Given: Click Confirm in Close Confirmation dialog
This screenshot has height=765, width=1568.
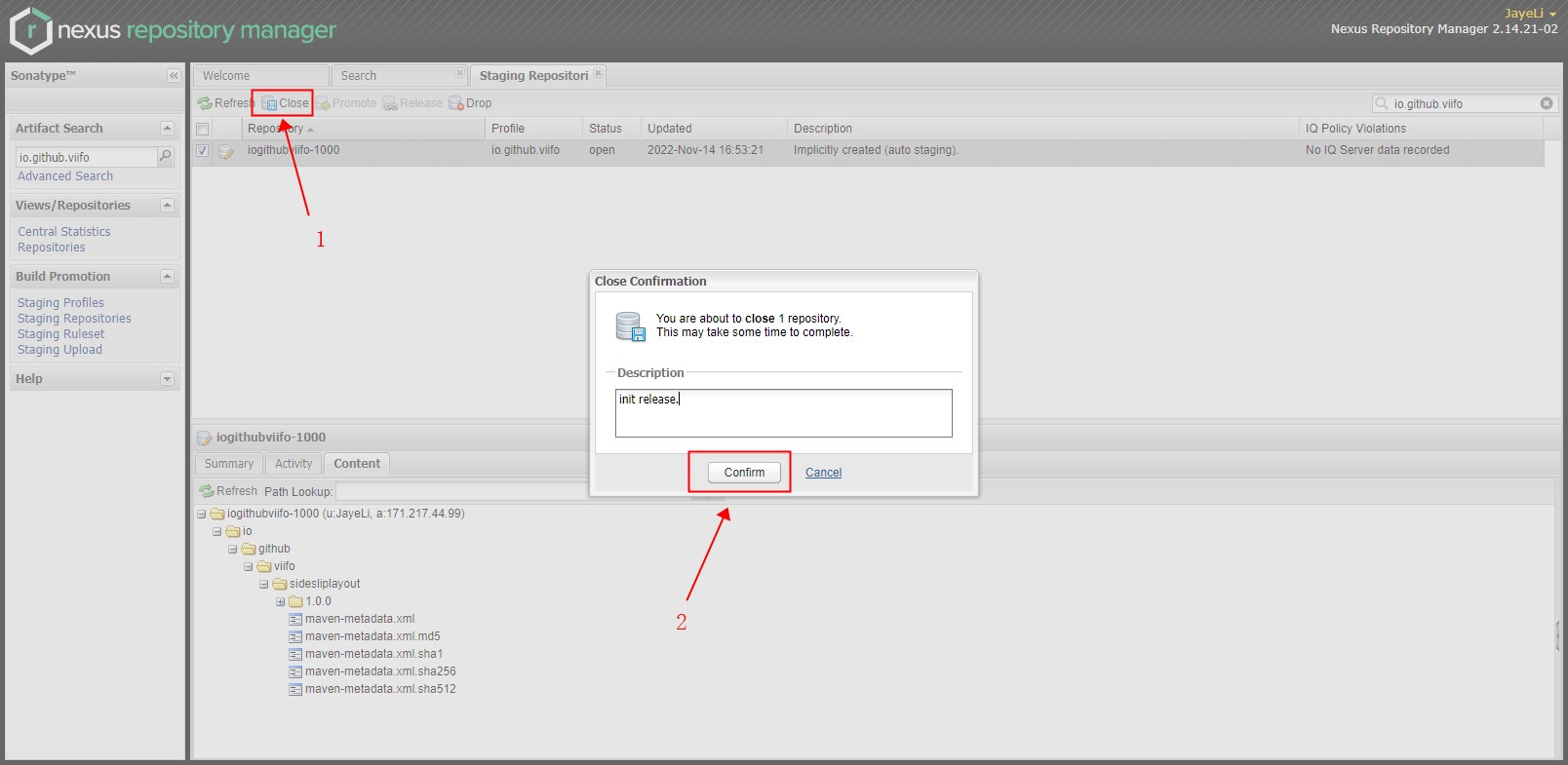Looking at the screenshot, I should pos(744,473).
